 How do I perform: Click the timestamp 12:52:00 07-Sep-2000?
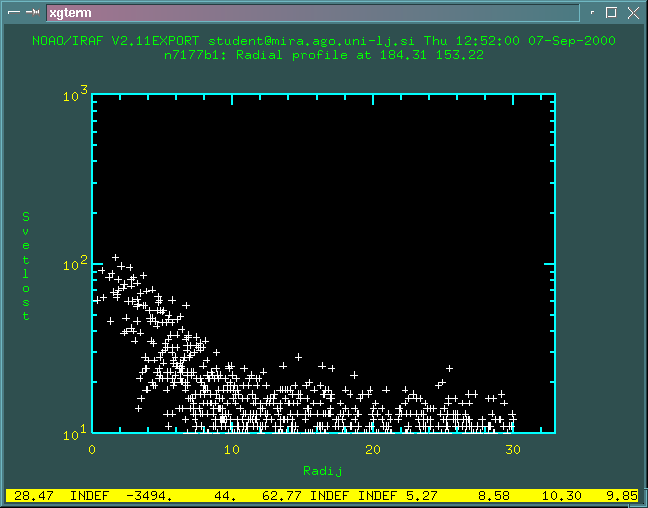tap(536, 41)
